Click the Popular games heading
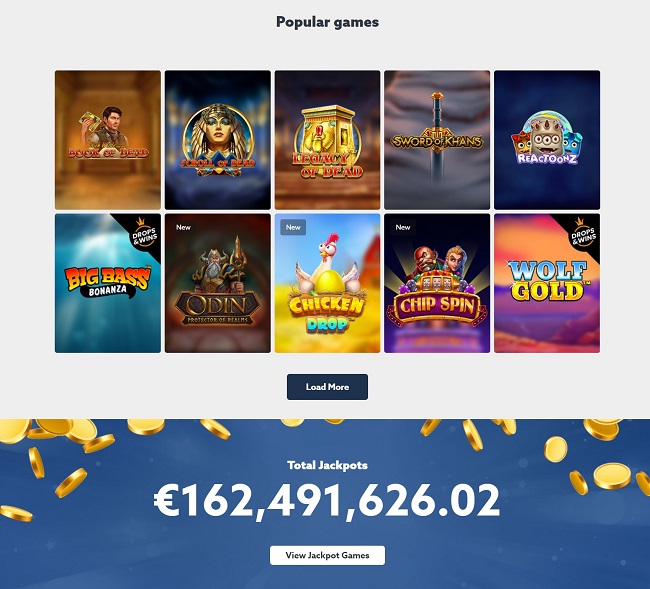Screen dimensions: 650x589 click(327, 22)
